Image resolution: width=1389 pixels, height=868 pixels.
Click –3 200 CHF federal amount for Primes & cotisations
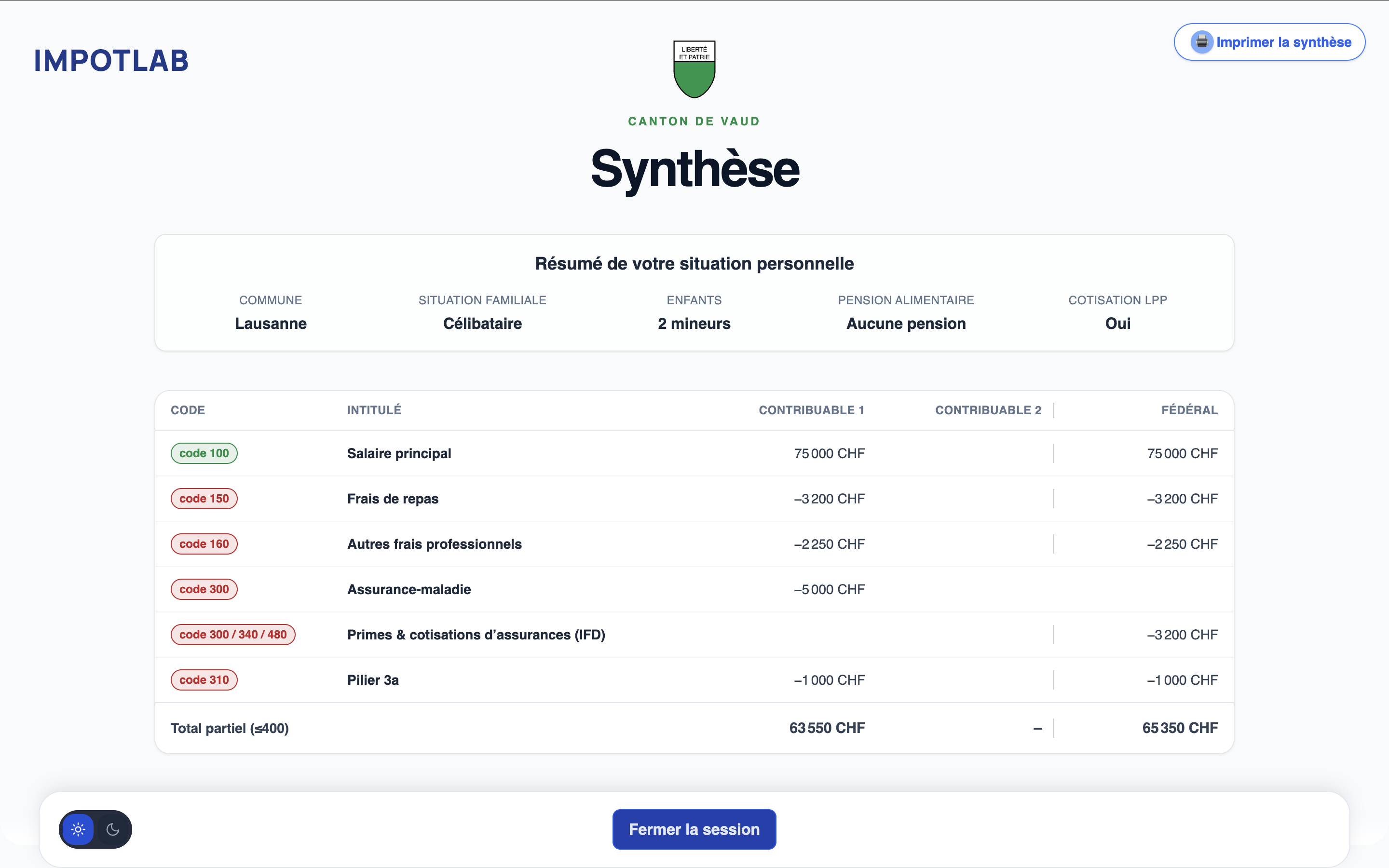pyautogui.click(x=1183, y=635)
